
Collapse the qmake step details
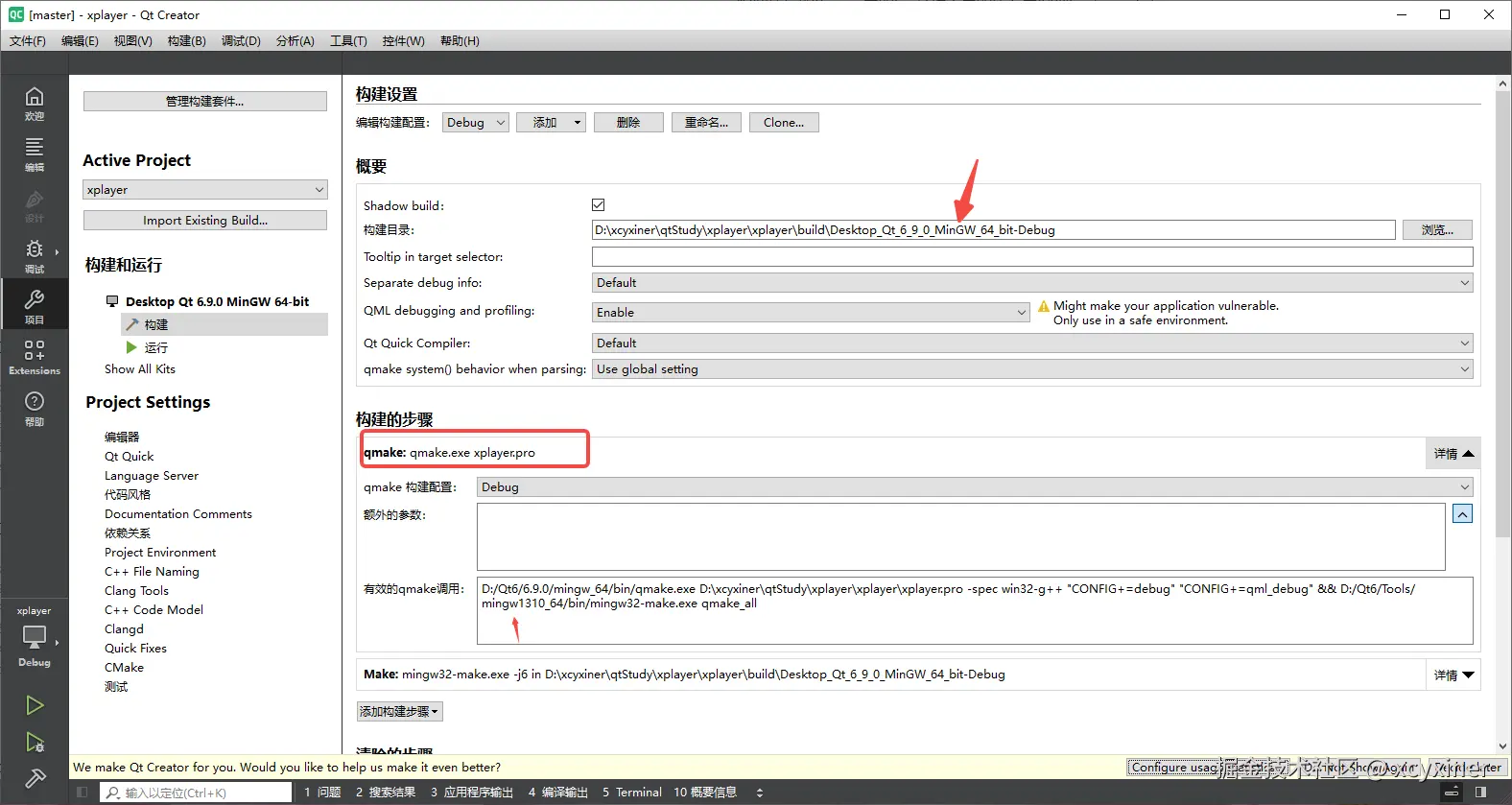click(1453, 453)
